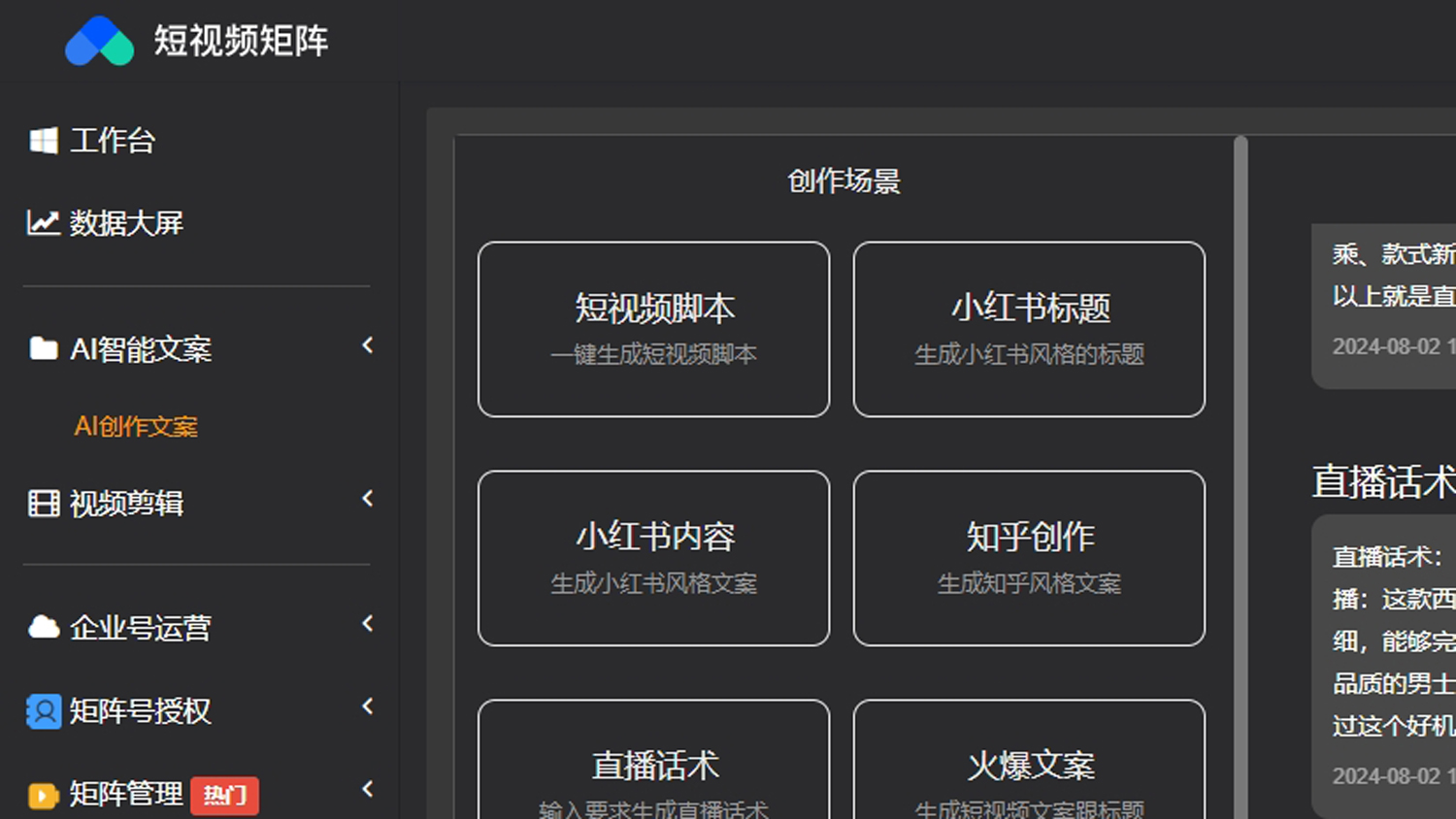
Task: Click the 视频剪辑 film icon
Action: click(43, 504)
